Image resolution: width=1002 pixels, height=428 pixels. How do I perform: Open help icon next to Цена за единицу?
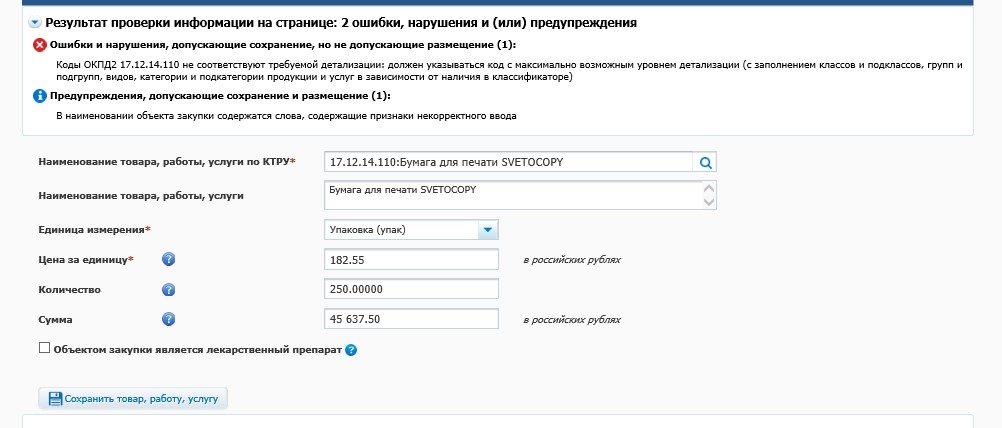pos(168,260)
